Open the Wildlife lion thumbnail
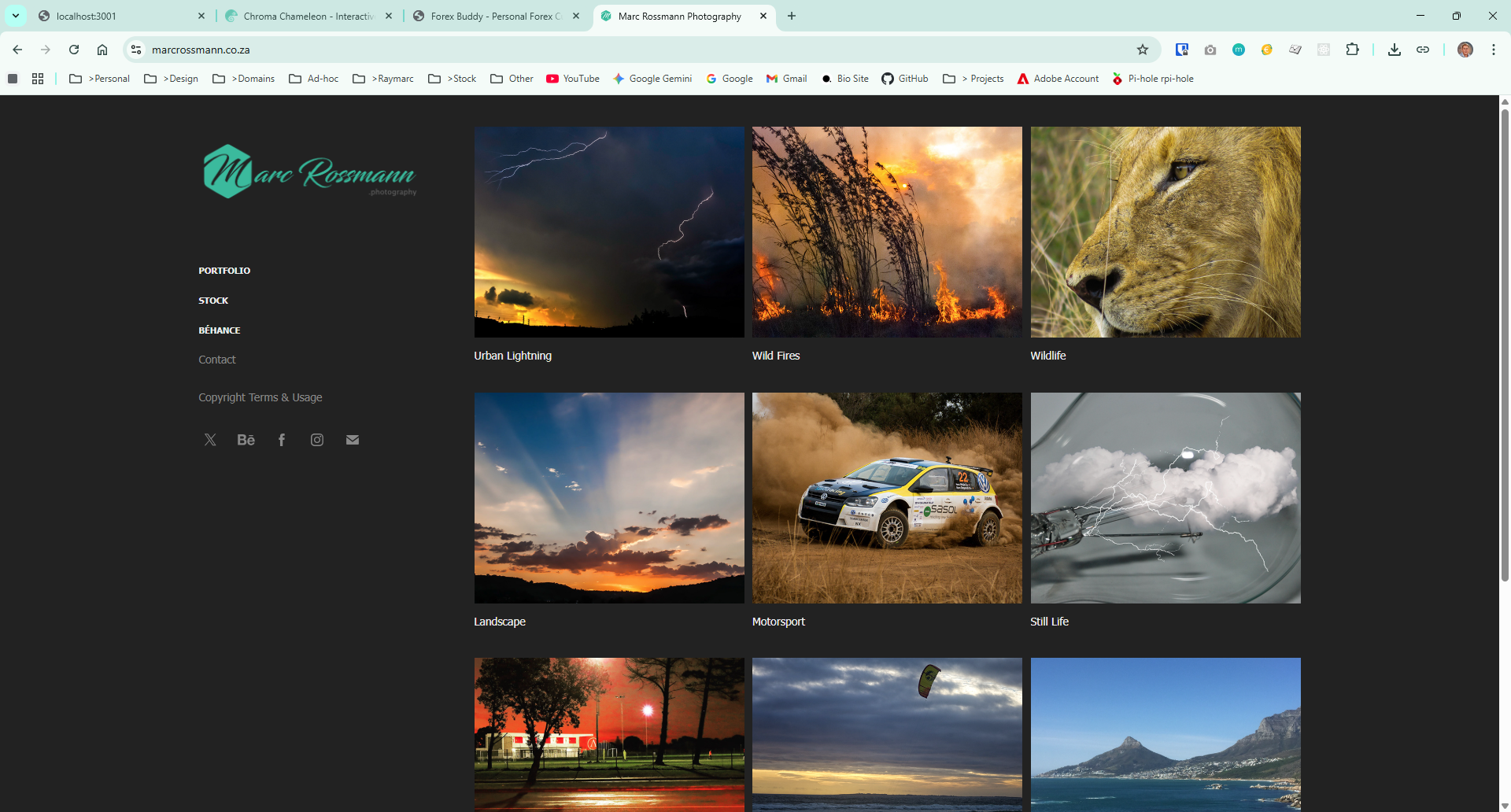Image resolution: width=1511 pixels, height=812 pixels. coord(1165,232)
